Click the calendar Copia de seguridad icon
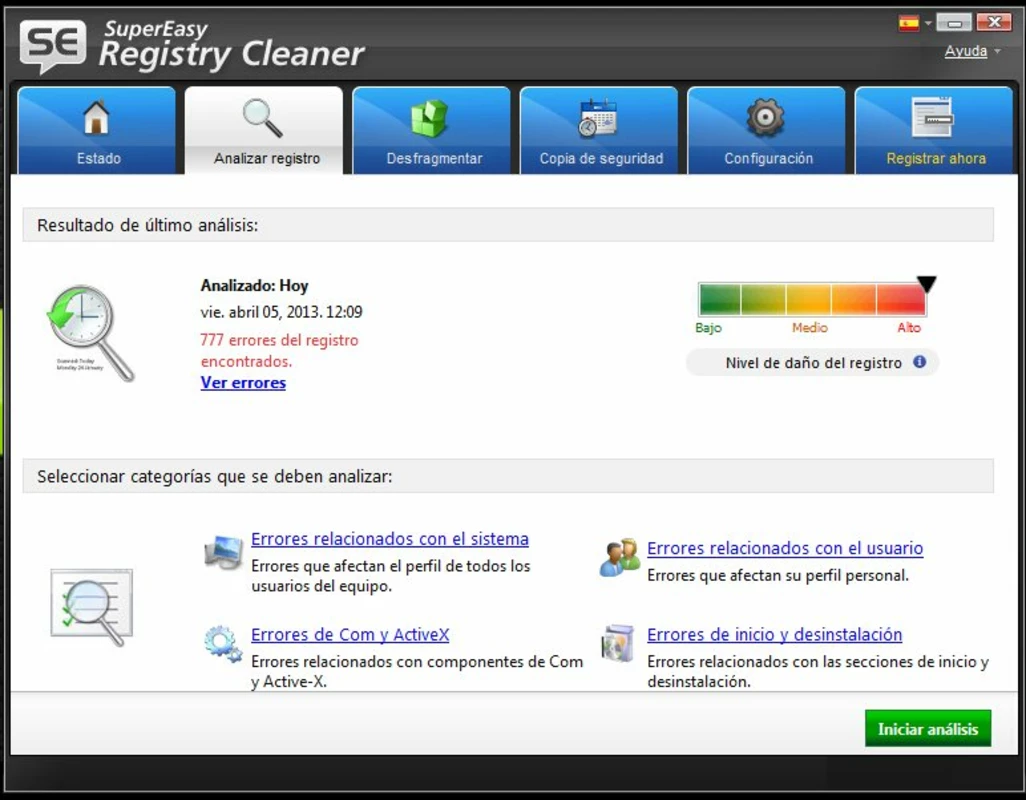 pyautogui.click(x=597, y=118)
